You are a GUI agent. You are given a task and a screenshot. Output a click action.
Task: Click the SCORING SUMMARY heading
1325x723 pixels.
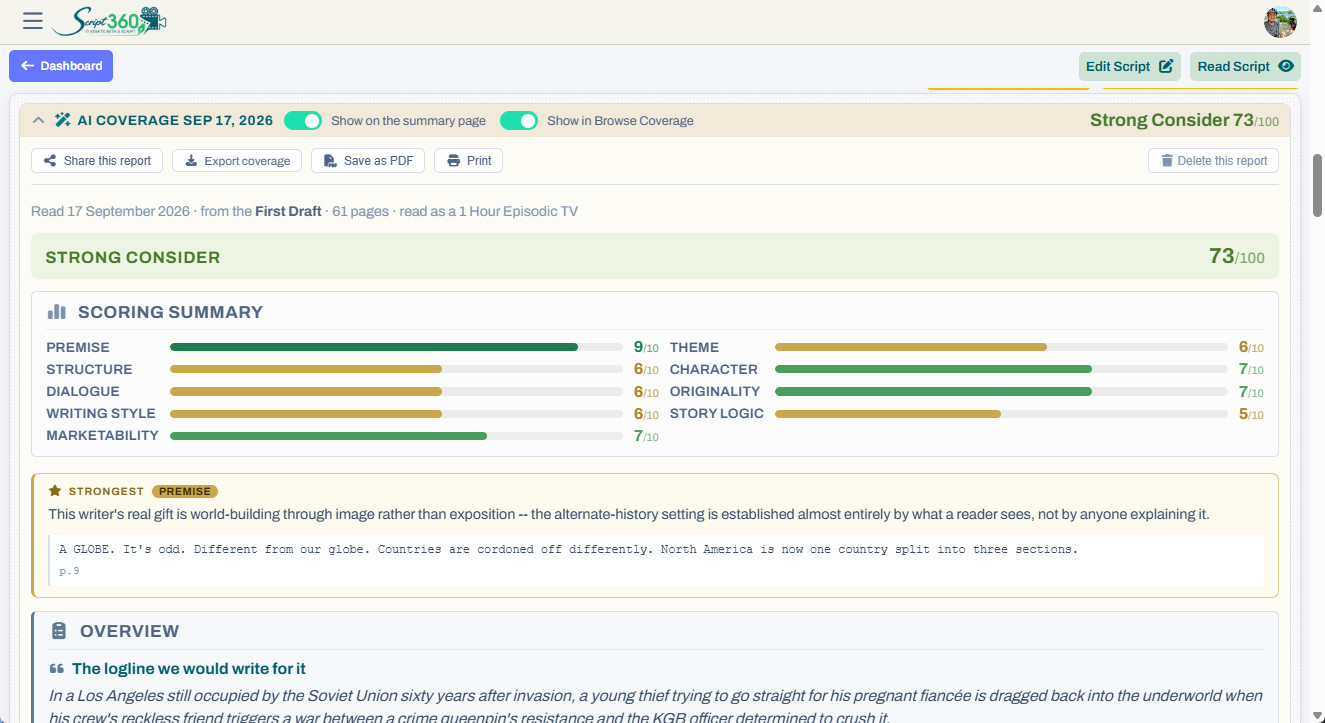tap(170, 312)
